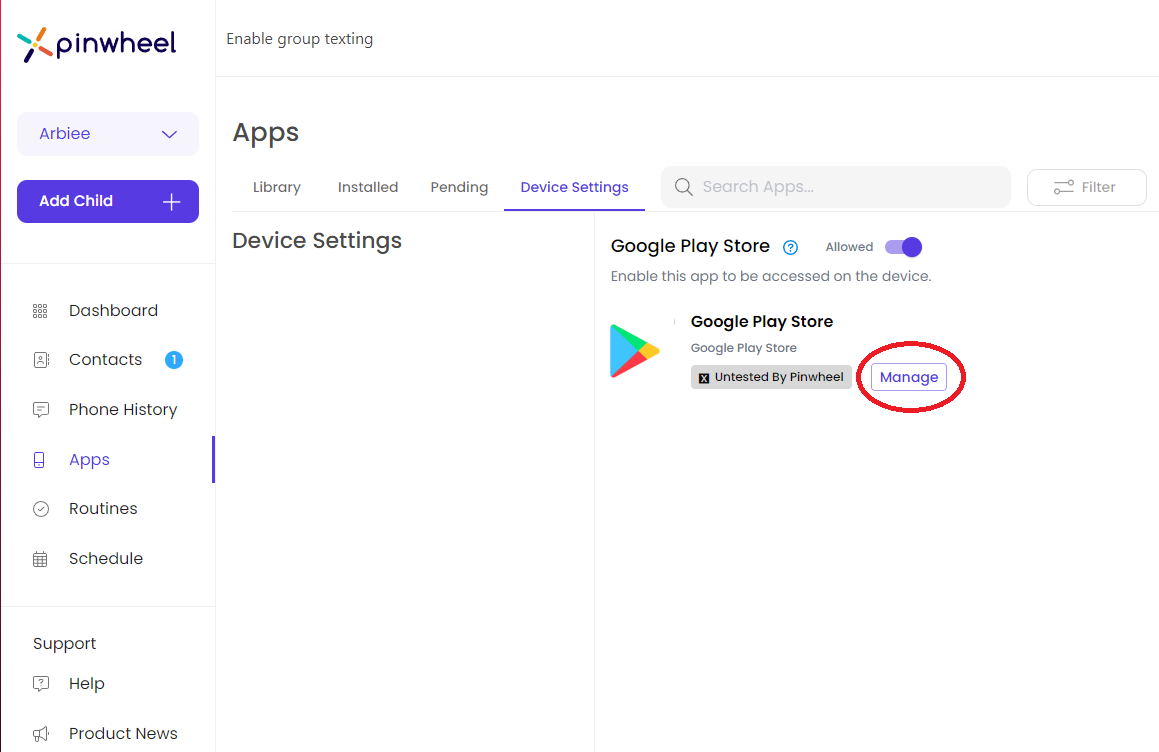Select the Apps section icon
Viewport: 1159px width, 752px height.
40,459
